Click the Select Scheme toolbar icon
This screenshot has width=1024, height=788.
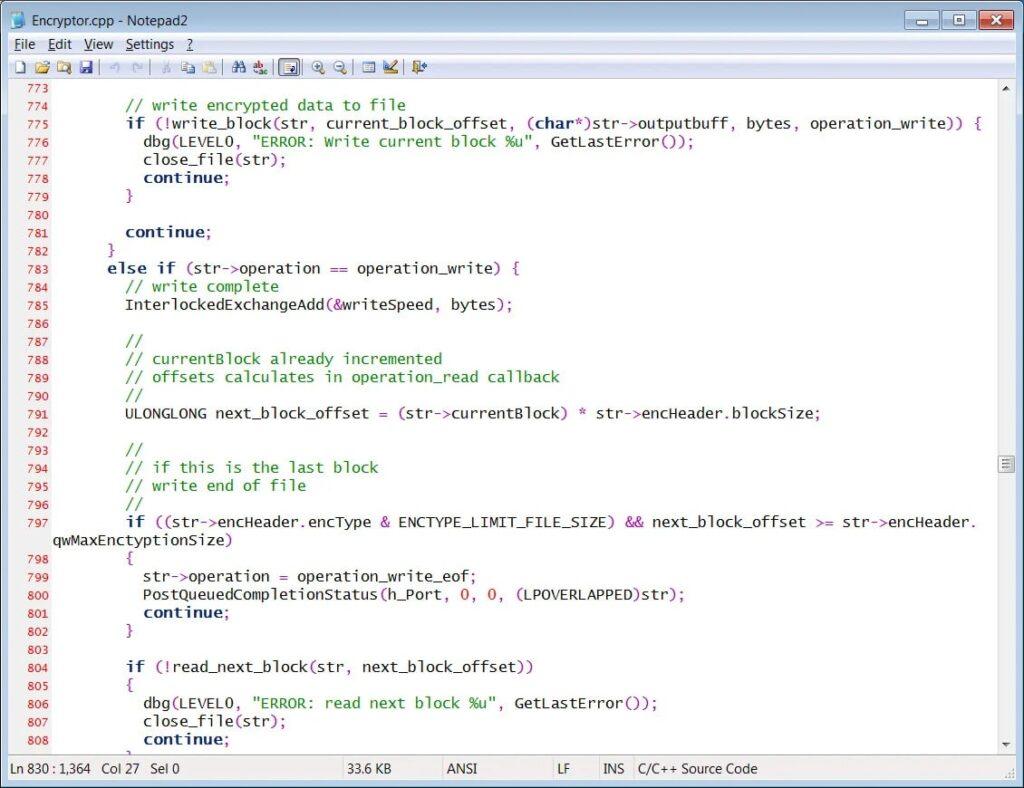[x=369, y=67]
